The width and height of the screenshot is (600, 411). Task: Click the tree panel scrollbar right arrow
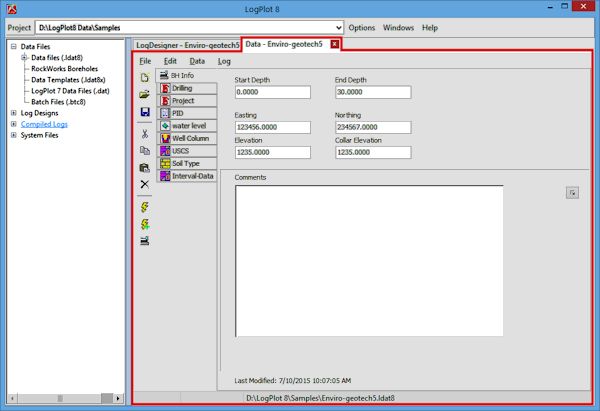tap(118, 398)
